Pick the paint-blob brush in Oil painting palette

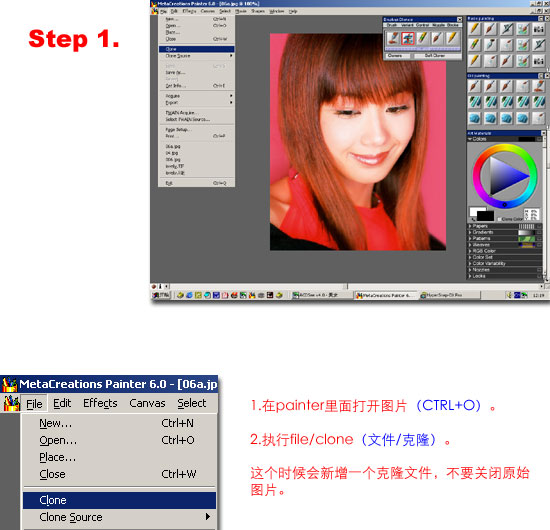coord(539,86)
